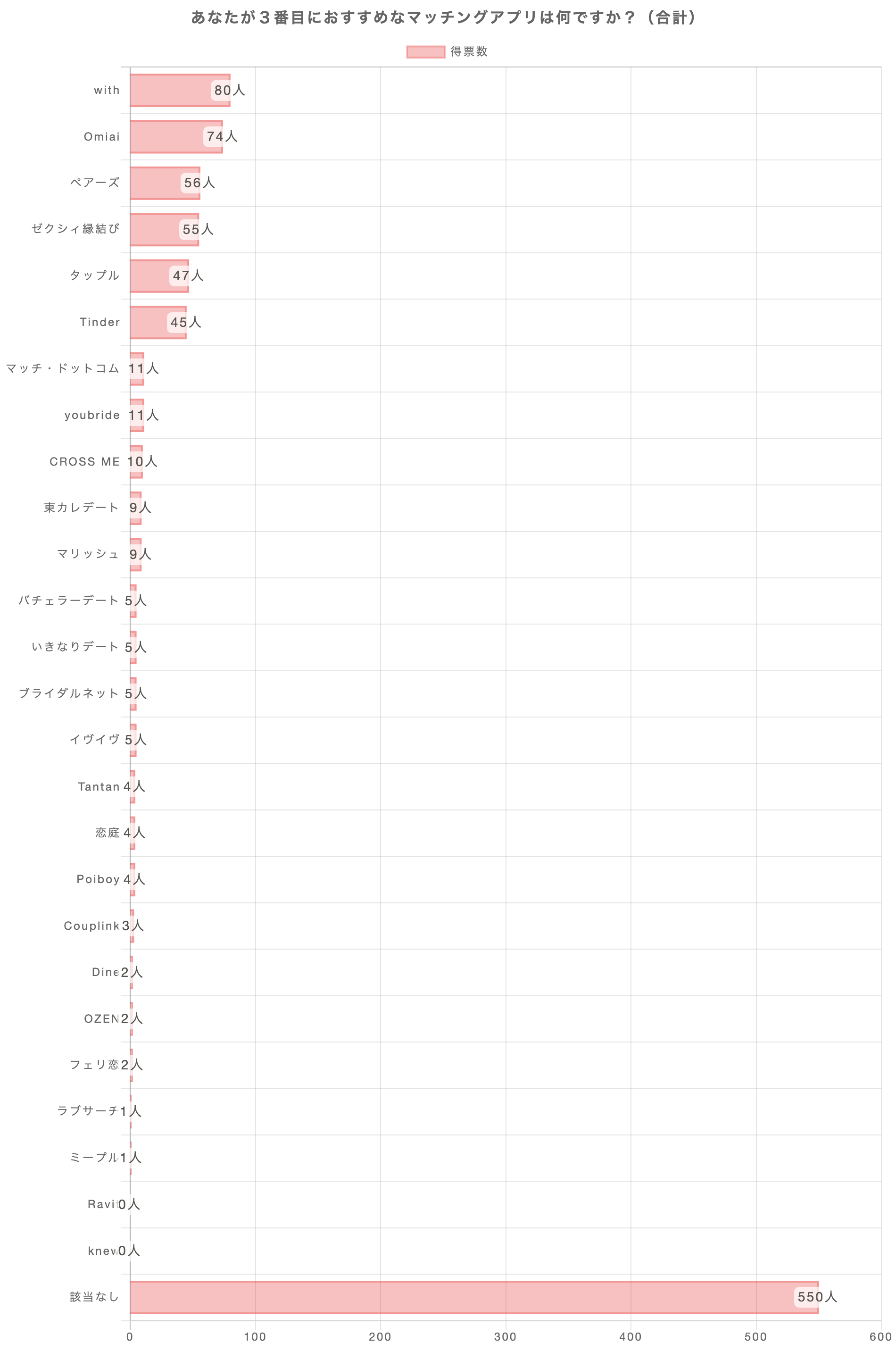This screenshot has height=1368, width=896.
Task: Click the 600 tick on x-axis
Action: click(880, 1337)
